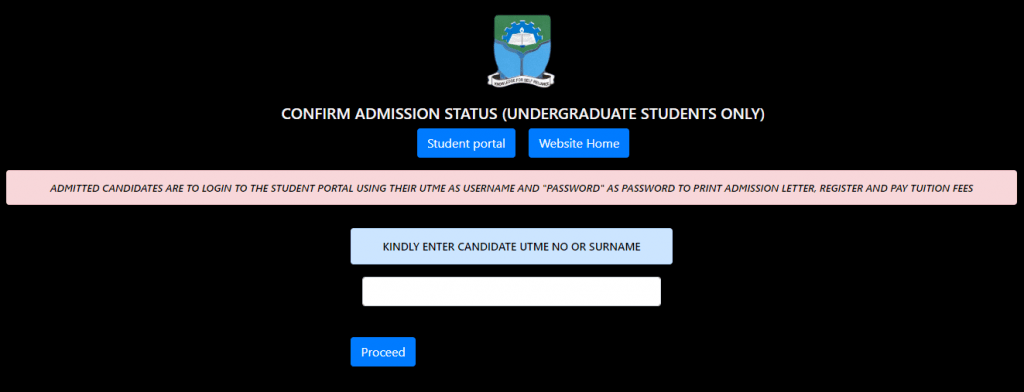Click the KINDLY ENTER CANDIDATE UTME label box
The image size is (1024, 392).
click(x=511, y=246)
